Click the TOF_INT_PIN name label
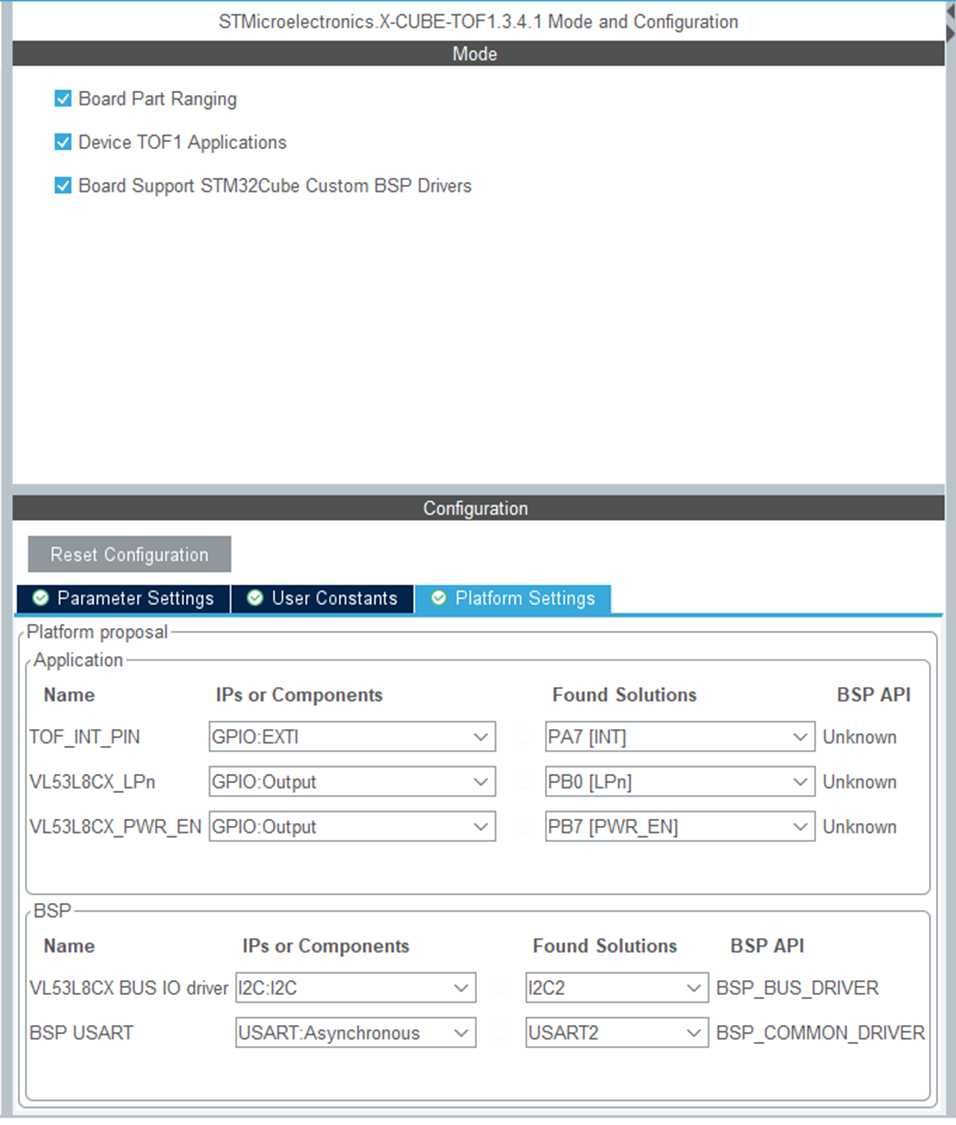This screenshot has height=1125, width=956. coord(85,737)
